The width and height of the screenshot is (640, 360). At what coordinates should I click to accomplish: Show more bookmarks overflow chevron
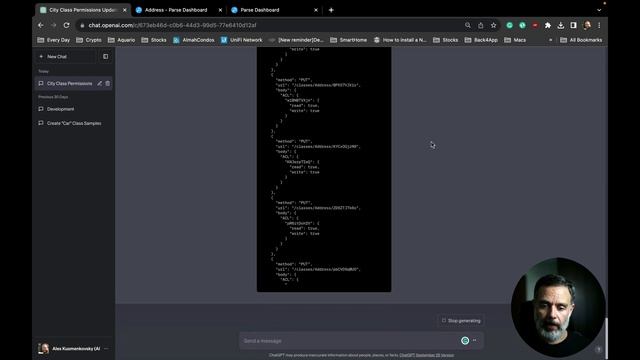pyautogui.click(x=551, y=40)
